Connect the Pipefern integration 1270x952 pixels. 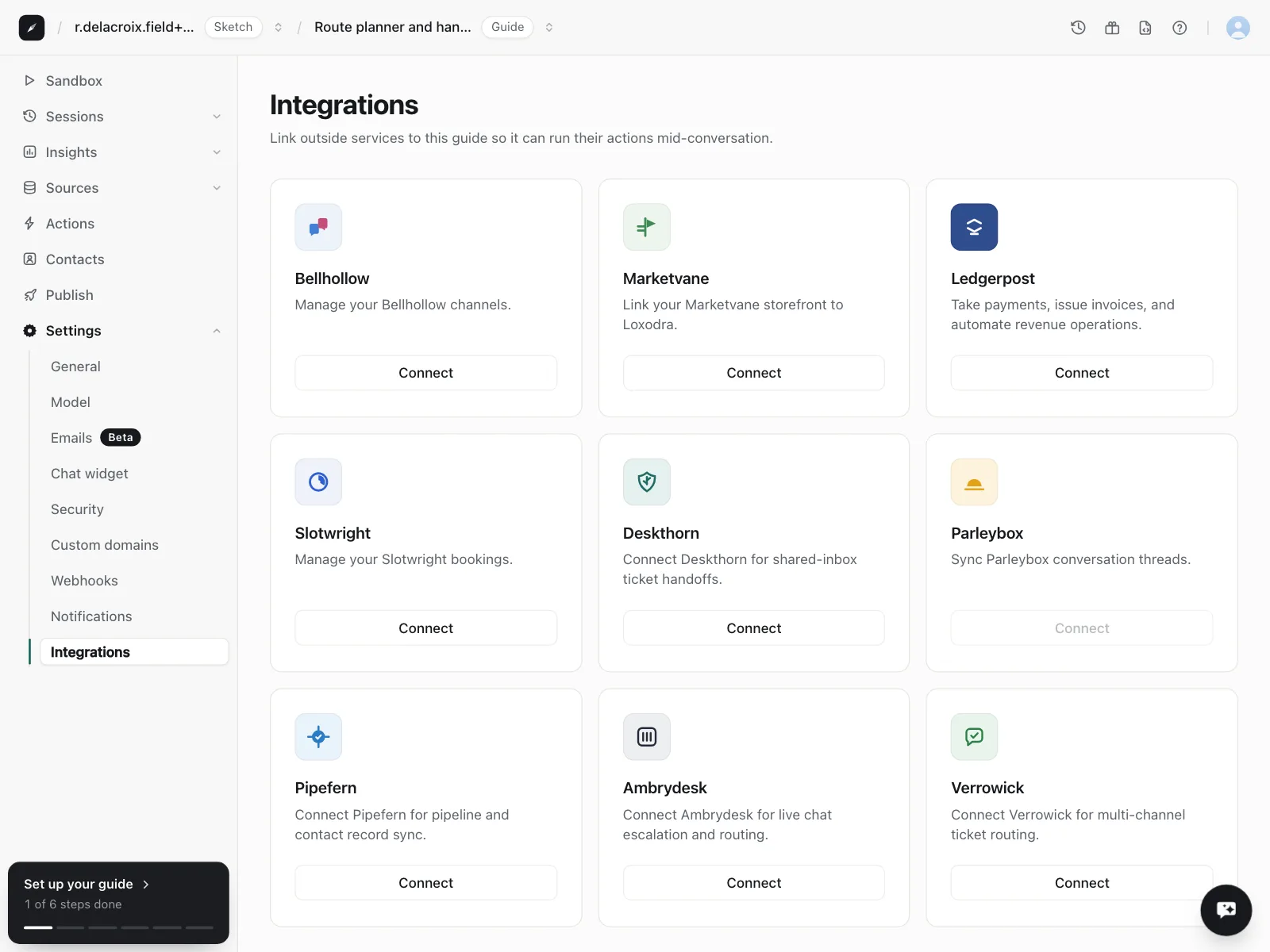coord(425,883)
